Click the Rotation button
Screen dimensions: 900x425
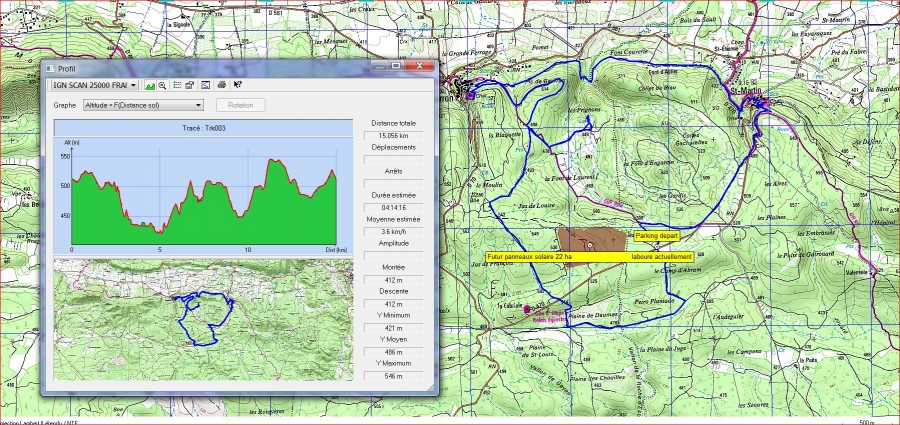tap(240, 105)
